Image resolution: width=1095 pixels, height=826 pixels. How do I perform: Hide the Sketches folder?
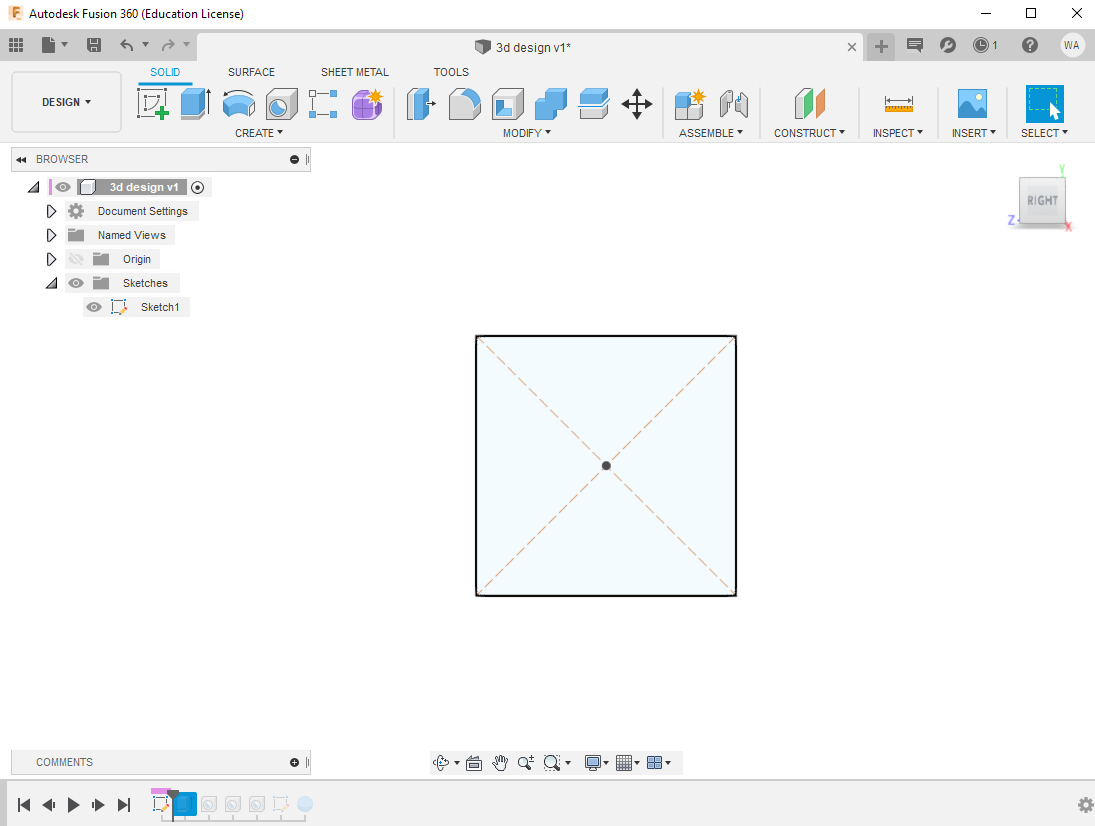click(x=76, y=283)
